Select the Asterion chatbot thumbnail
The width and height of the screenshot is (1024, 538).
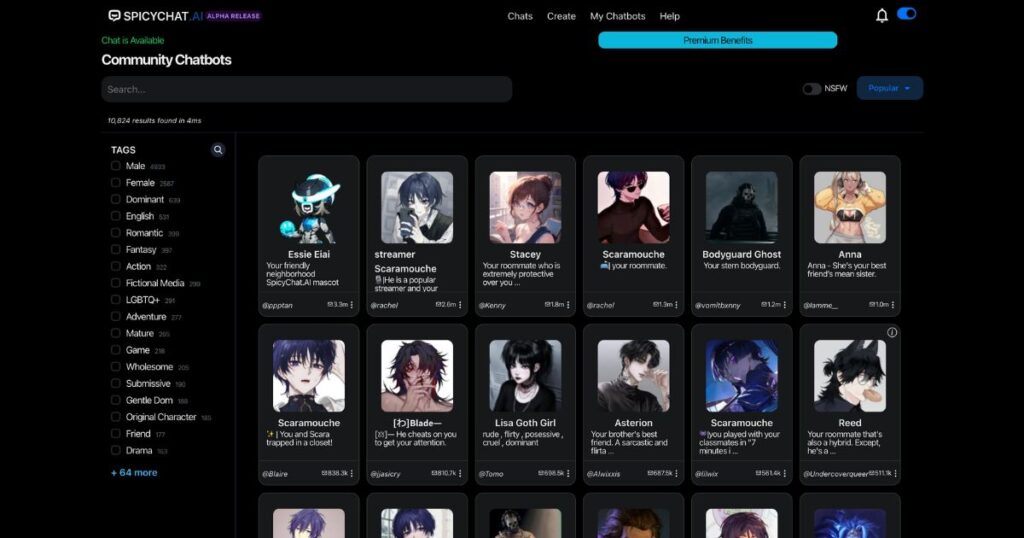[633, 375]
